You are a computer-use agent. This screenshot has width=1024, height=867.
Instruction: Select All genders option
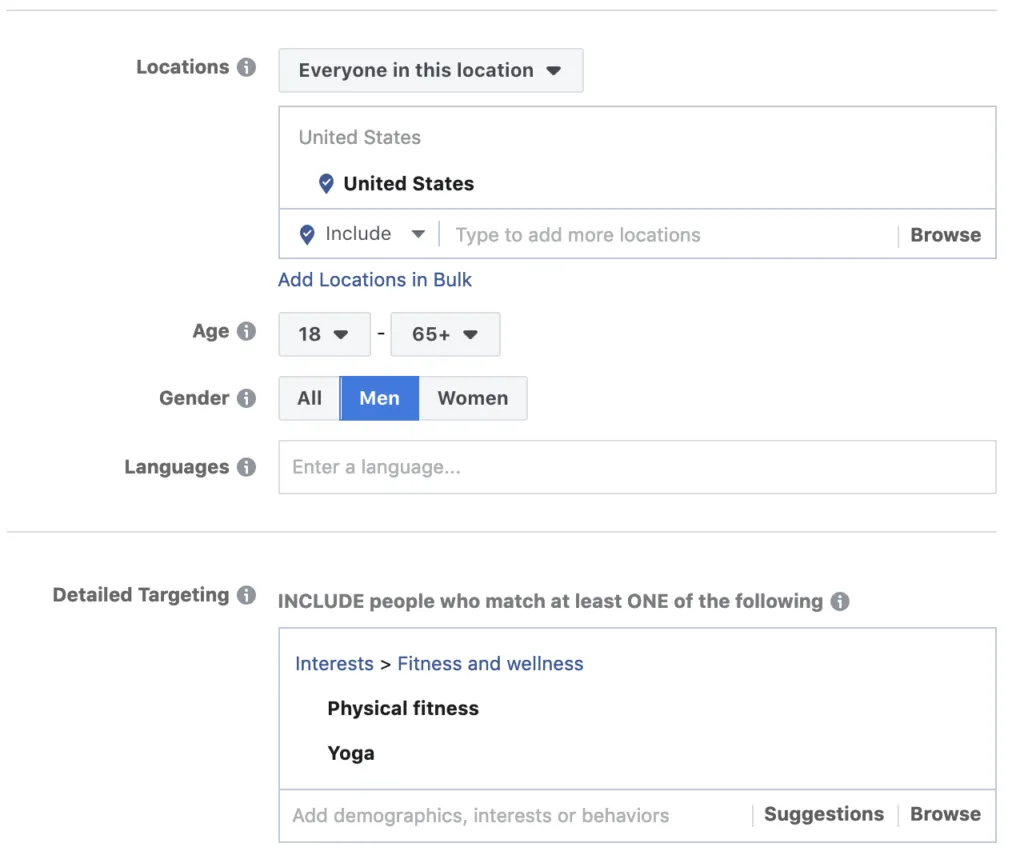click(310, 398)
